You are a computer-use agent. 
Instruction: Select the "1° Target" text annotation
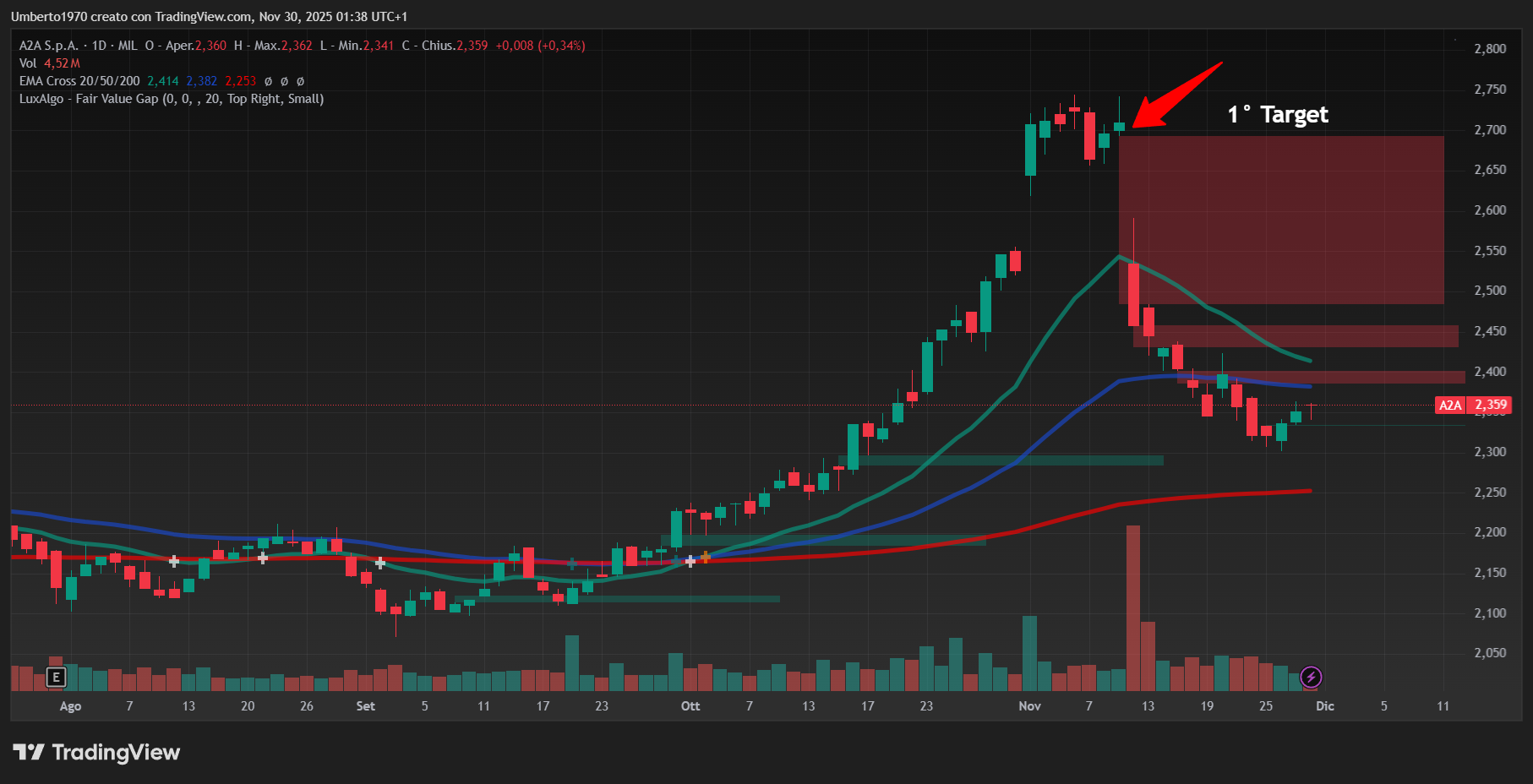tap(1277, 115)
